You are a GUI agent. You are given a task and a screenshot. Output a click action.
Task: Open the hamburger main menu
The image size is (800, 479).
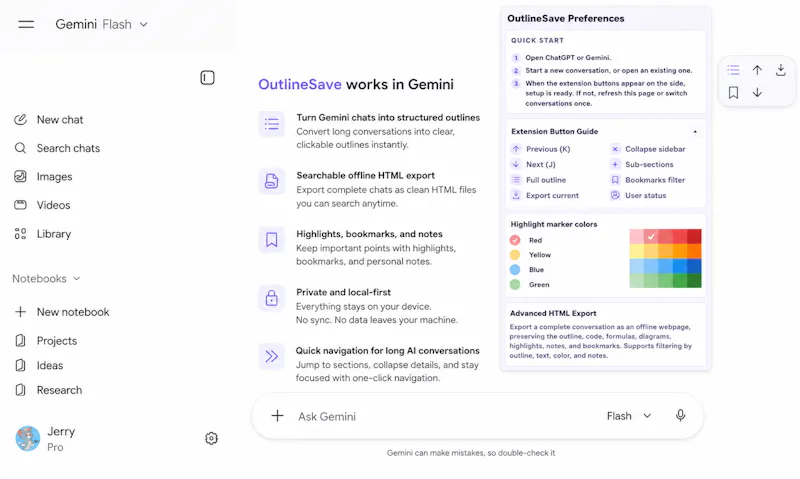tap(26, 24)
